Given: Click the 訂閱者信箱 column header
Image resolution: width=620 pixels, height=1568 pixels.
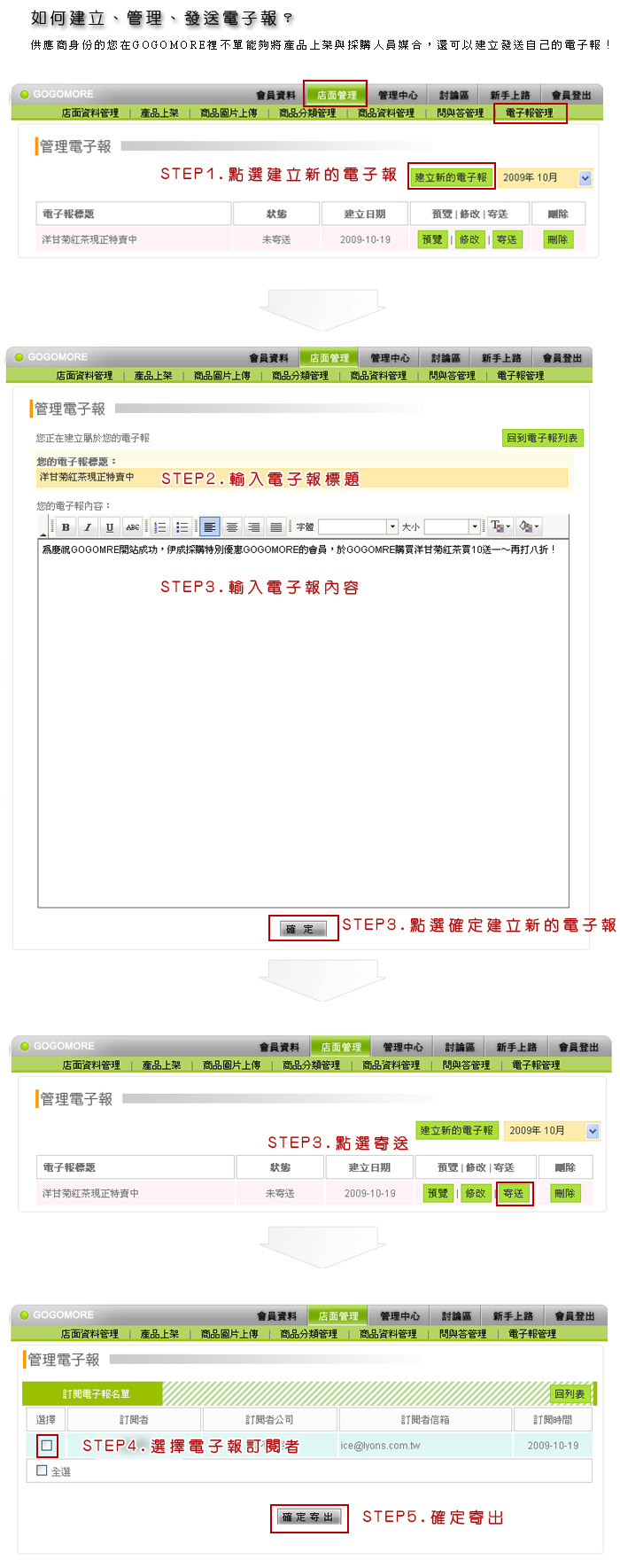Looking at the screenshot, I should pos(425,1420).
